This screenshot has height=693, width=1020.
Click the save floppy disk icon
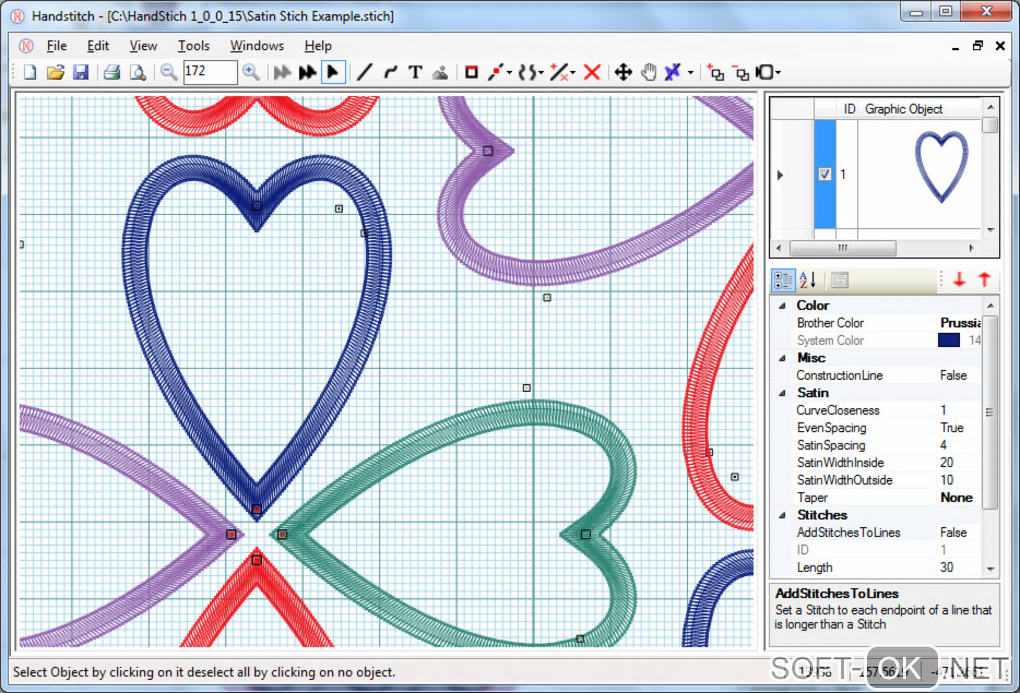pos(81,72)
